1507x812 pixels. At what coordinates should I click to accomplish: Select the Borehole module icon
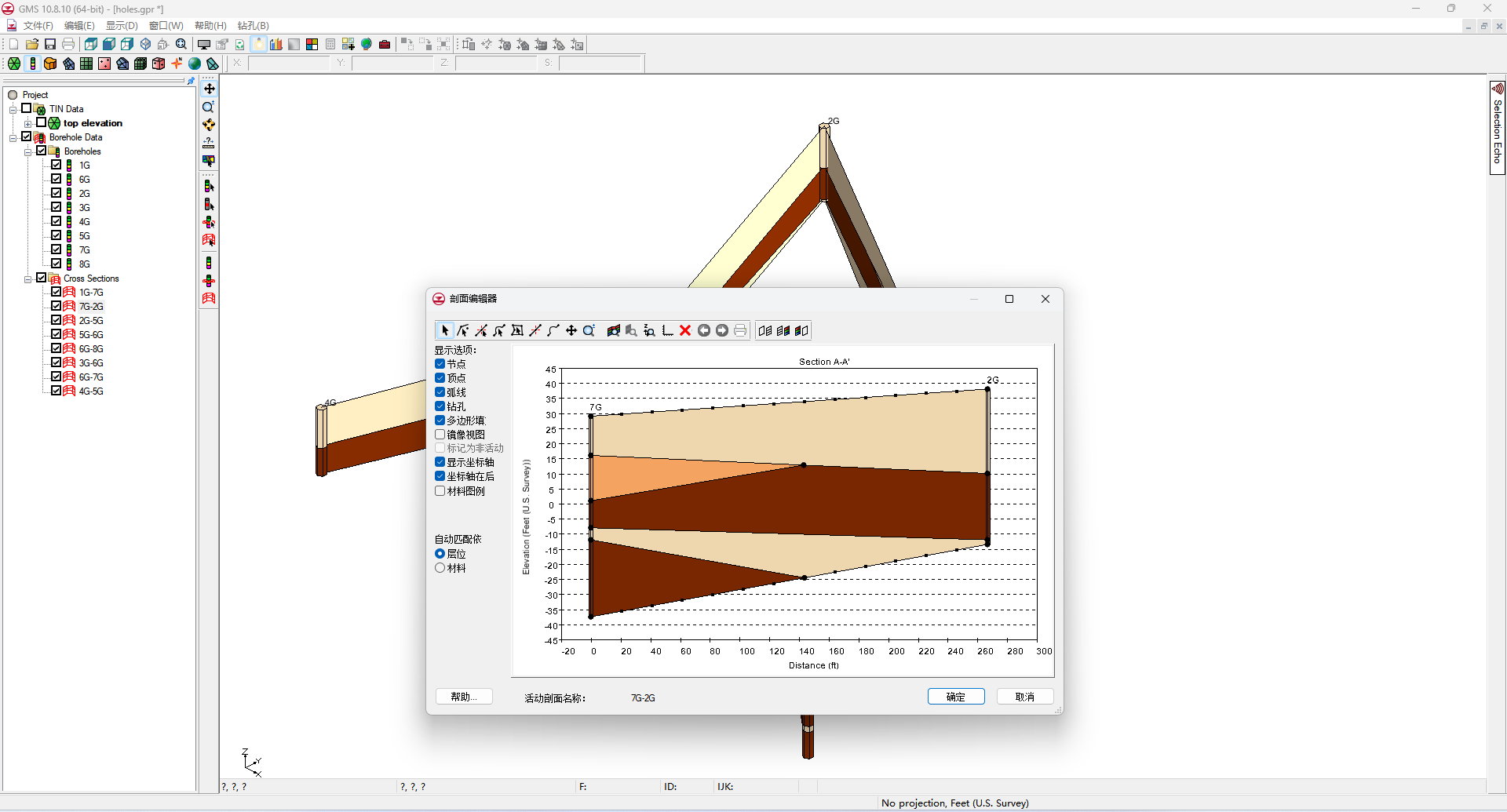click(33, 64)
